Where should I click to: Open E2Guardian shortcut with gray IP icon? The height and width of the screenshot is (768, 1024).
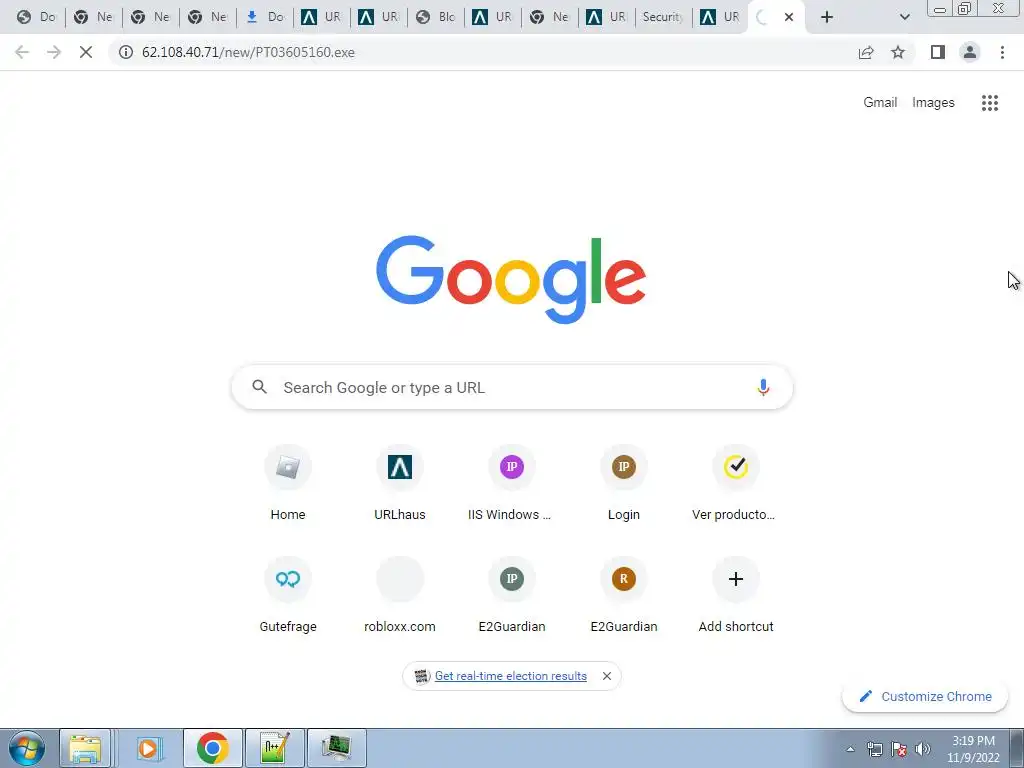512,595
